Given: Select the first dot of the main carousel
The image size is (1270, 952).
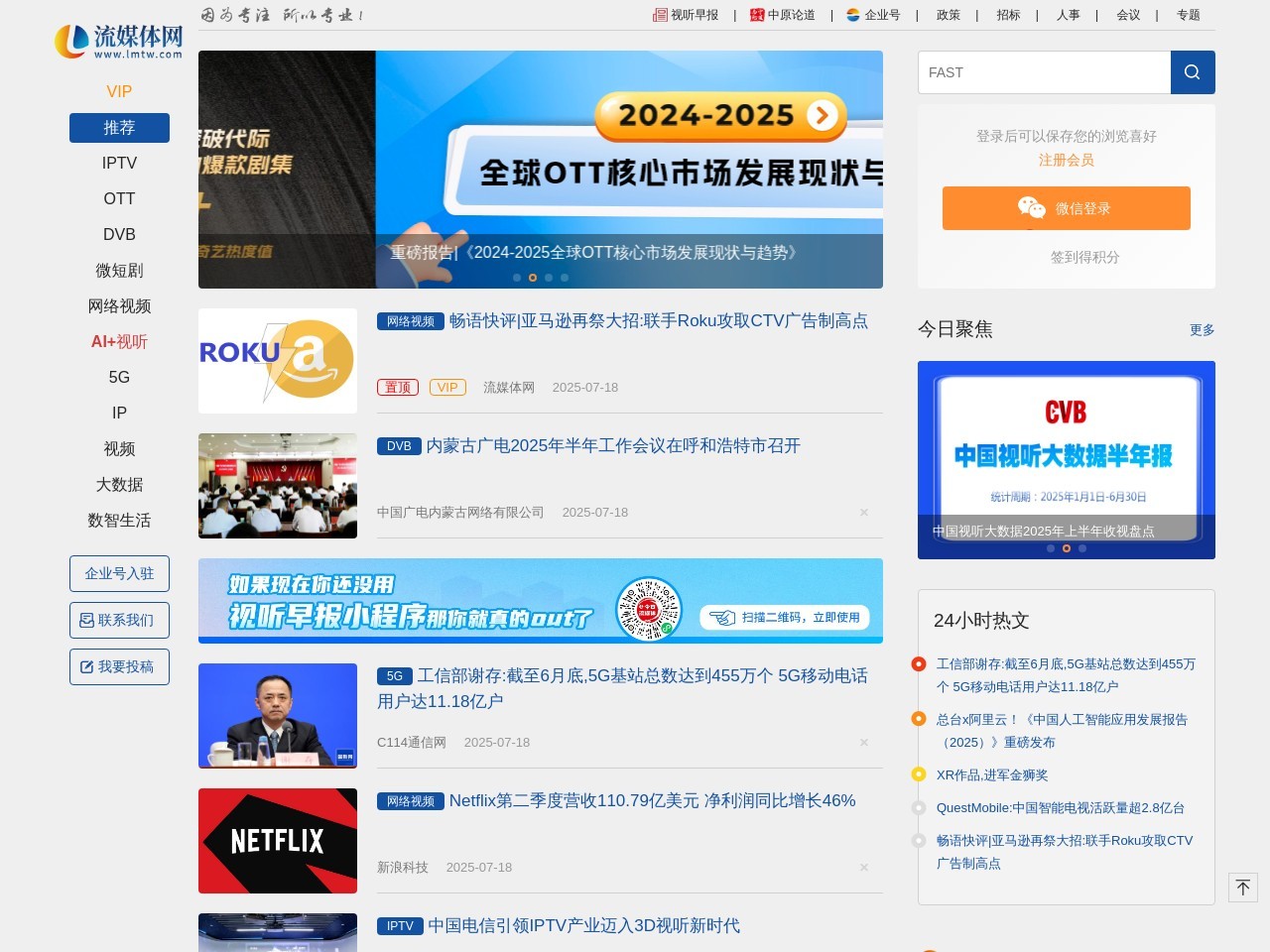Looking at the screenshot, I should click(x=517, y=278).
